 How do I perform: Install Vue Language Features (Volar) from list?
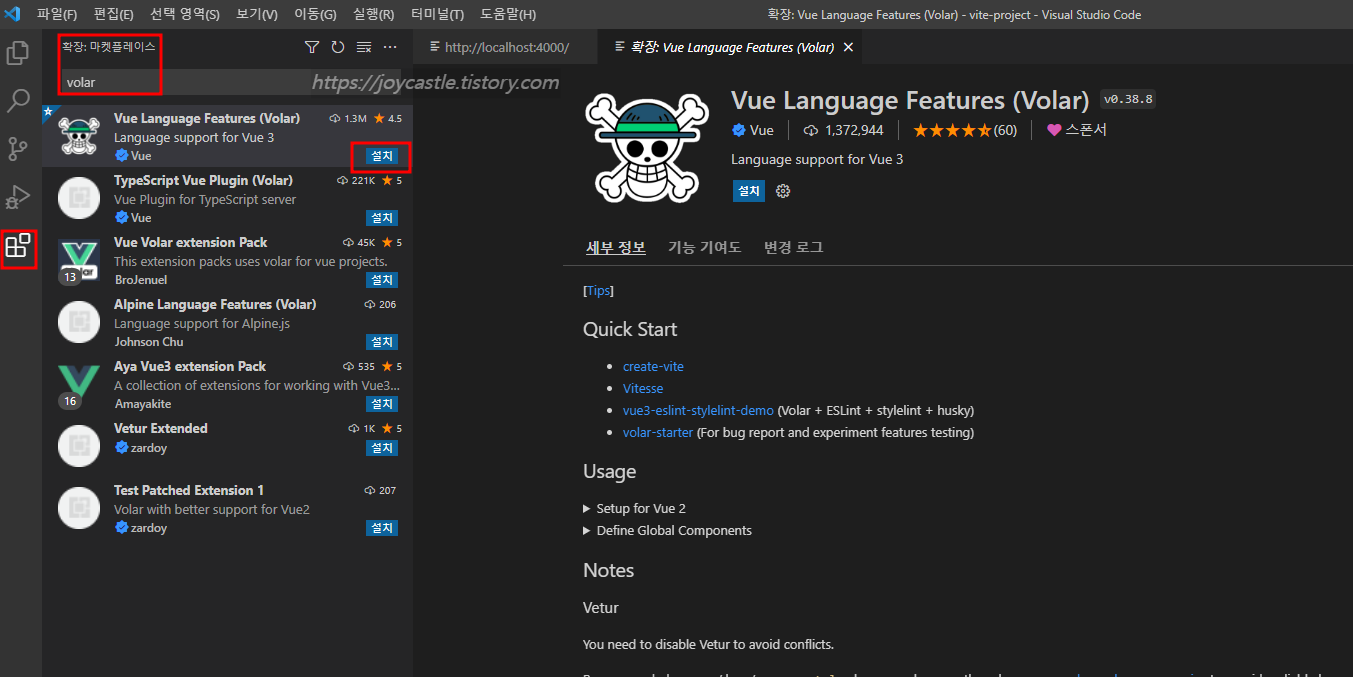click(x=382, y=156)
